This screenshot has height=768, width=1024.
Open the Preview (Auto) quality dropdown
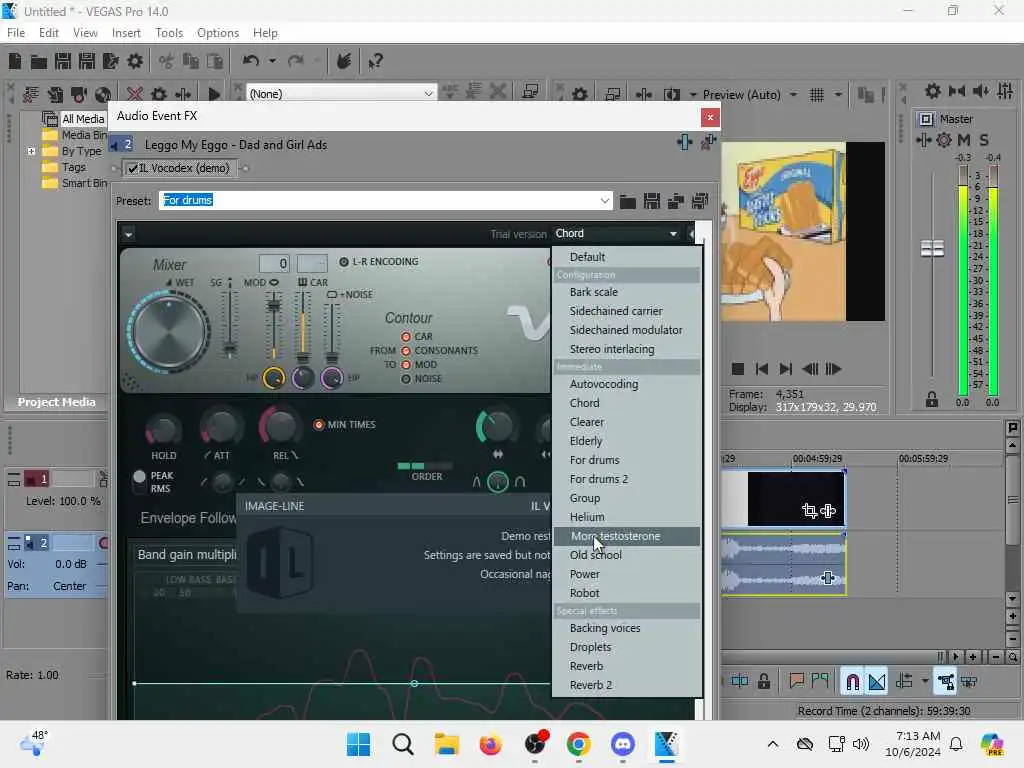click(793, 95)
